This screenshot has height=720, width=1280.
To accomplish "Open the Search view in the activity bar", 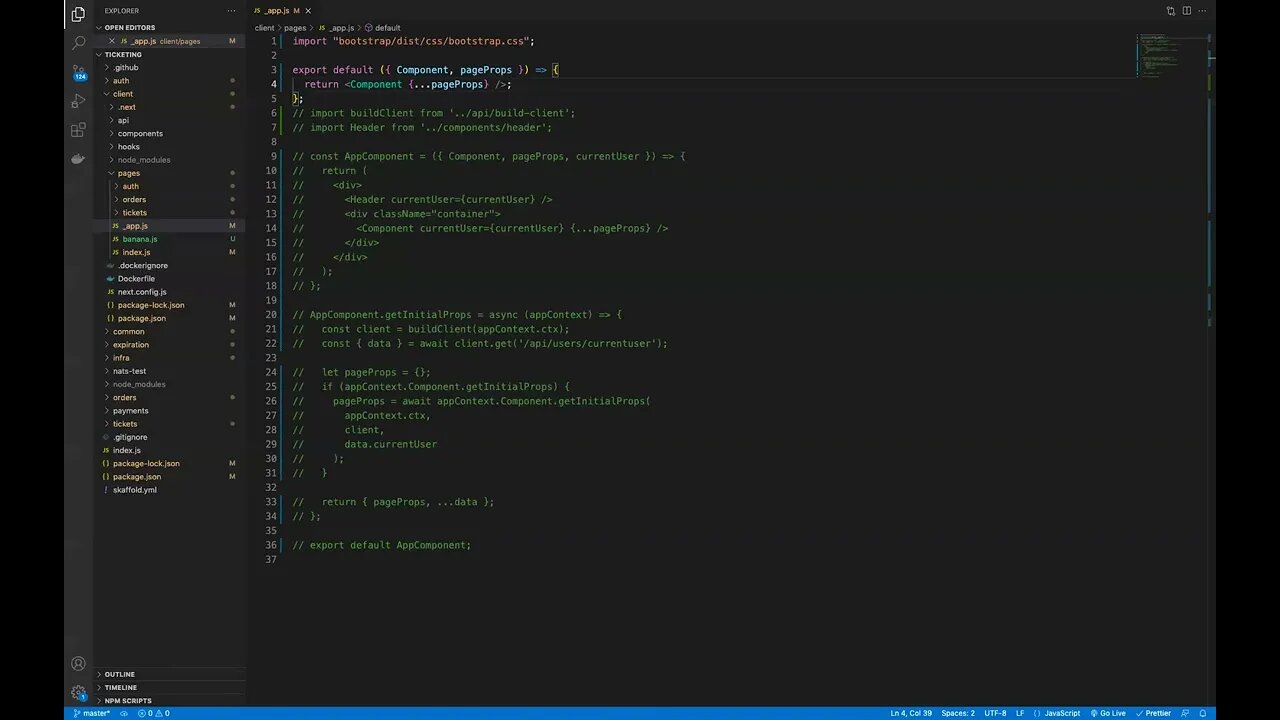I will pos(78,43).
